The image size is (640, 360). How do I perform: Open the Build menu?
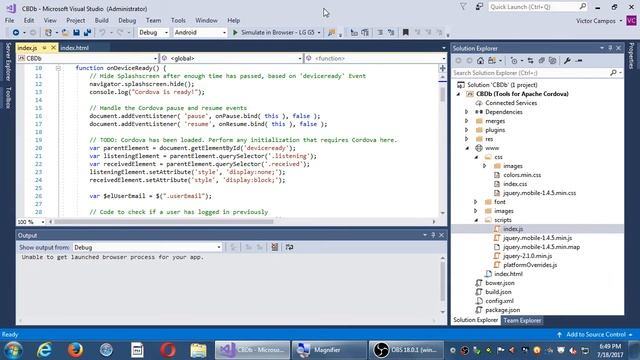pyautogui.click(x=102, y=20)
